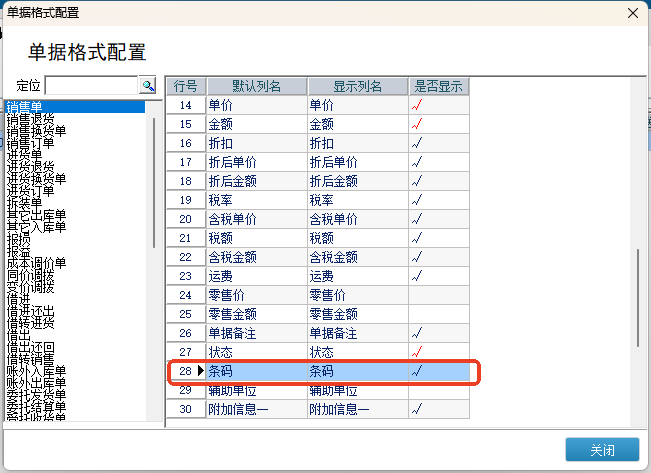Screen dimensions: 651x473
Task: Click the row pointer arrow on row 28
Action: point(200,372)
